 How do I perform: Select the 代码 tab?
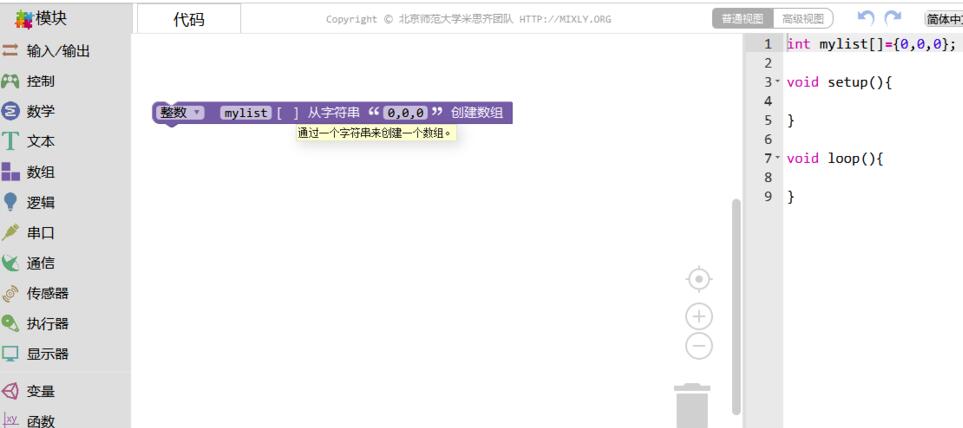tap(189, 18)
